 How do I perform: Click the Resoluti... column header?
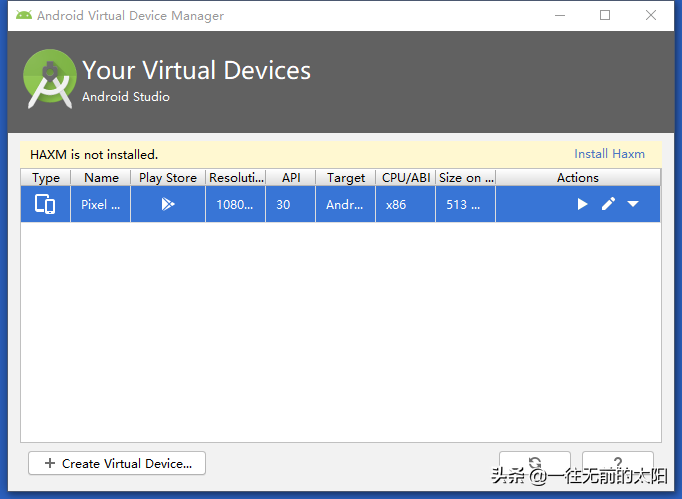[236, 177]
